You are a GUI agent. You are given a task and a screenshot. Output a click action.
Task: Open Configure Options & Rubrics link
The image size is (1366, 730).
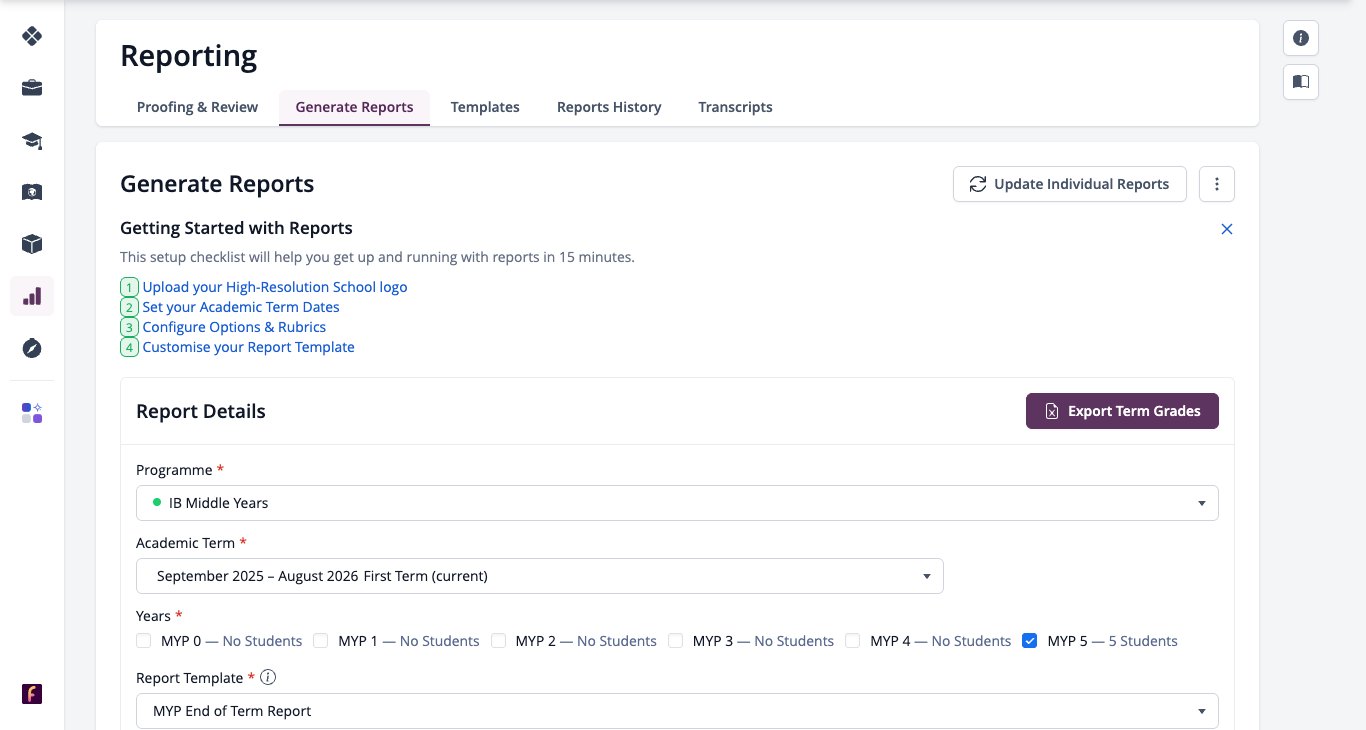pos(234,327)
